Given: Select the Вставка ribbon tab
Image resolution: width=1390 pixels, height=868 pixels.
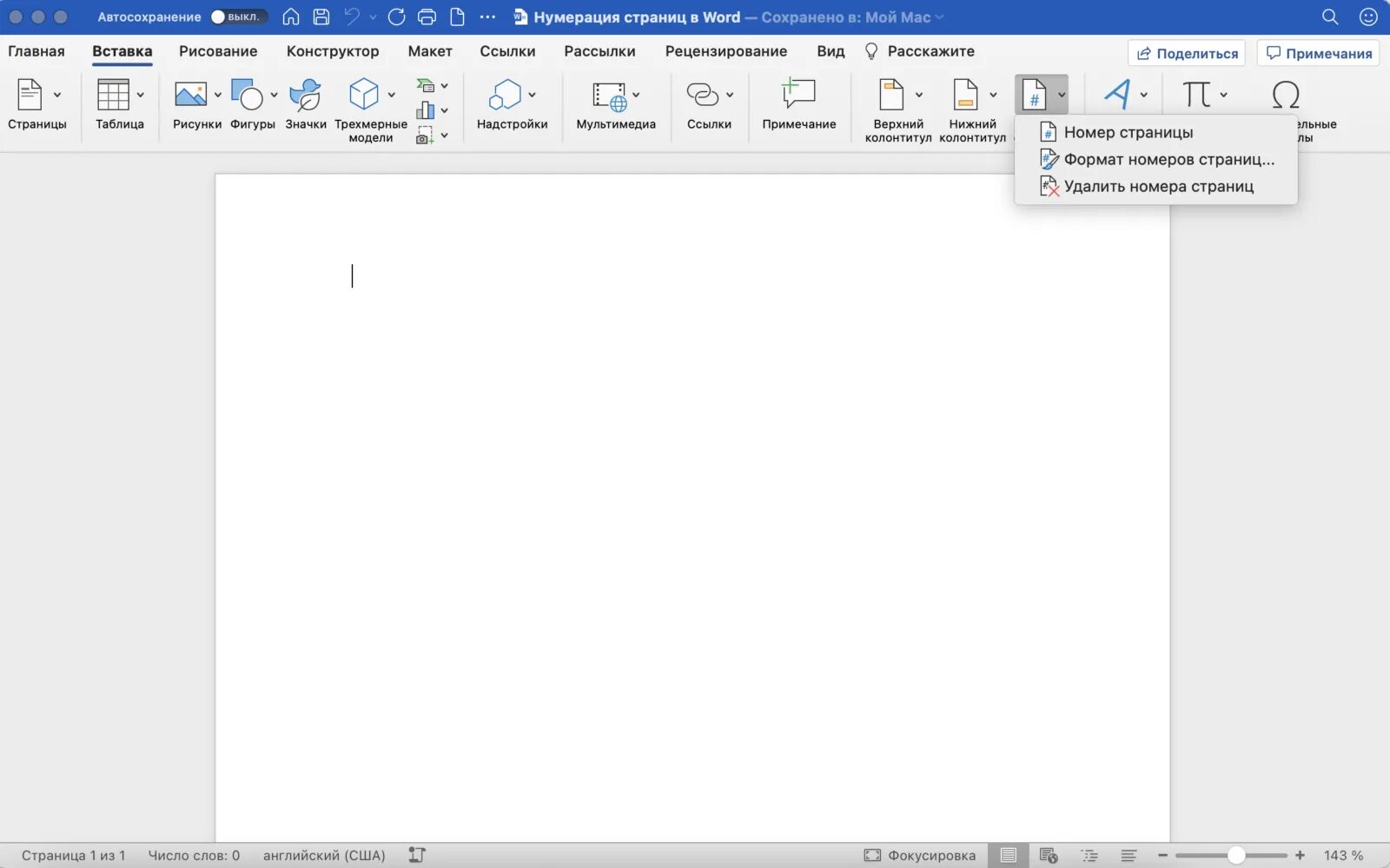Looking at the screenshot, I should point(122,51).
